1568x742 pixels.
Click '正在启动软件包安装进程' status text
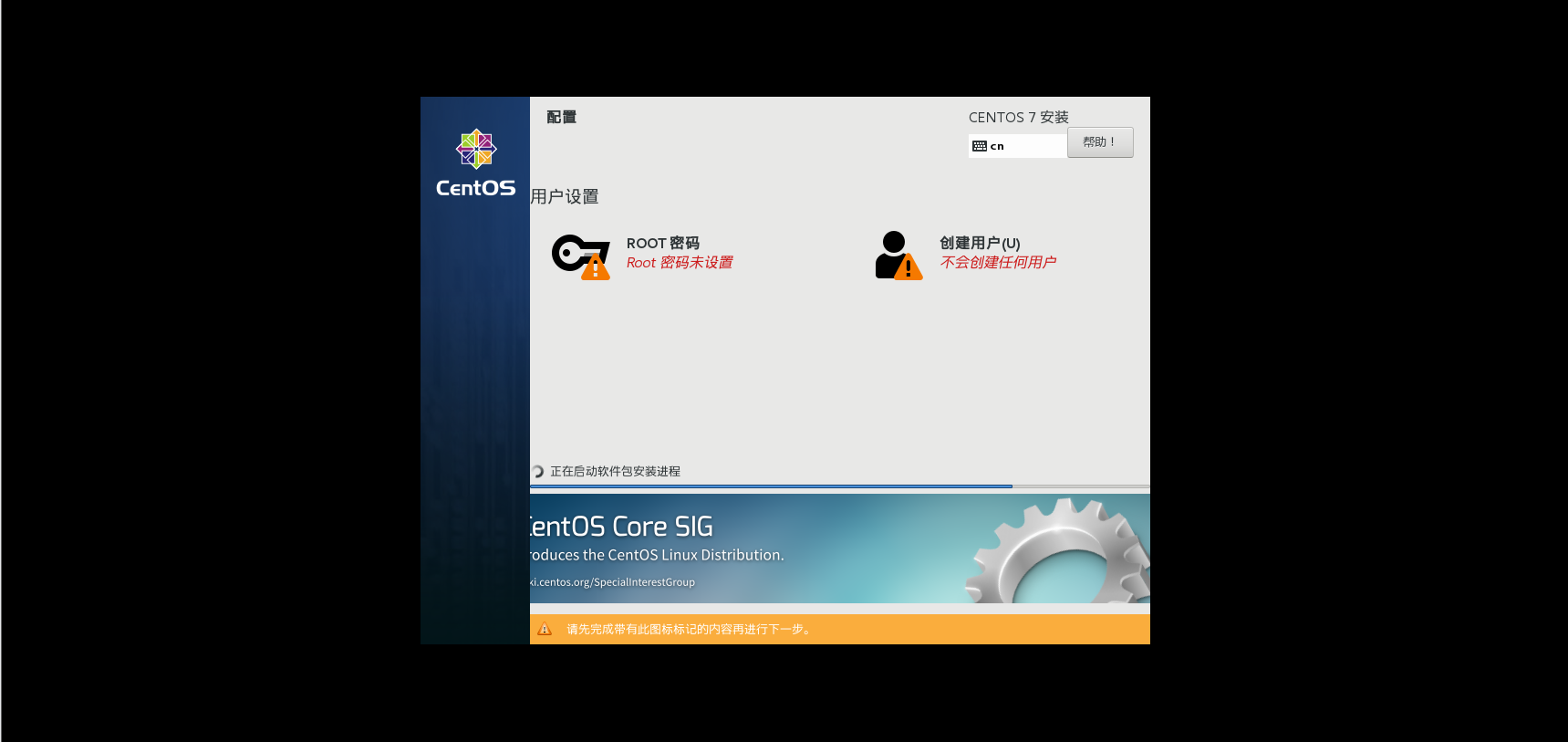point(615,472)
